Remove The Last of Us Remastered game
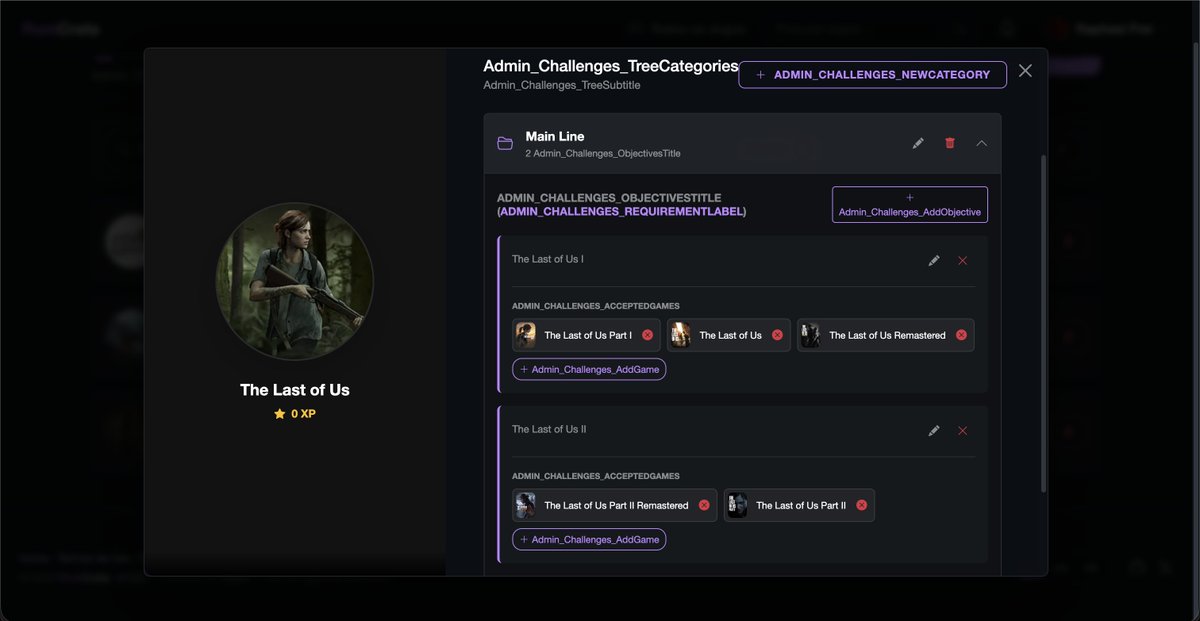The image size is (1200, 621). (961, 335)
